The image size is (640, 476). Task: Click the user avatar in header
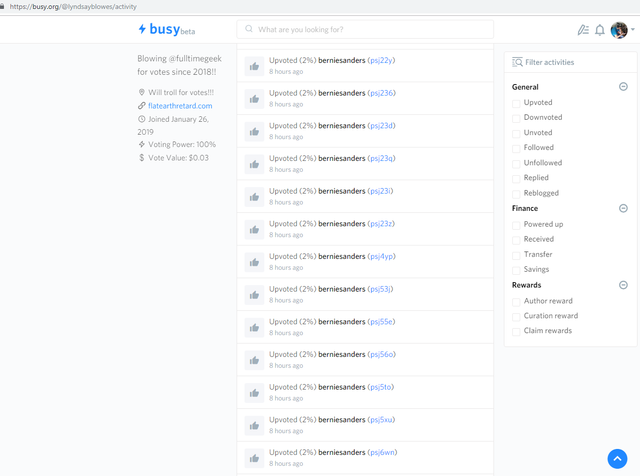point(619,30)
